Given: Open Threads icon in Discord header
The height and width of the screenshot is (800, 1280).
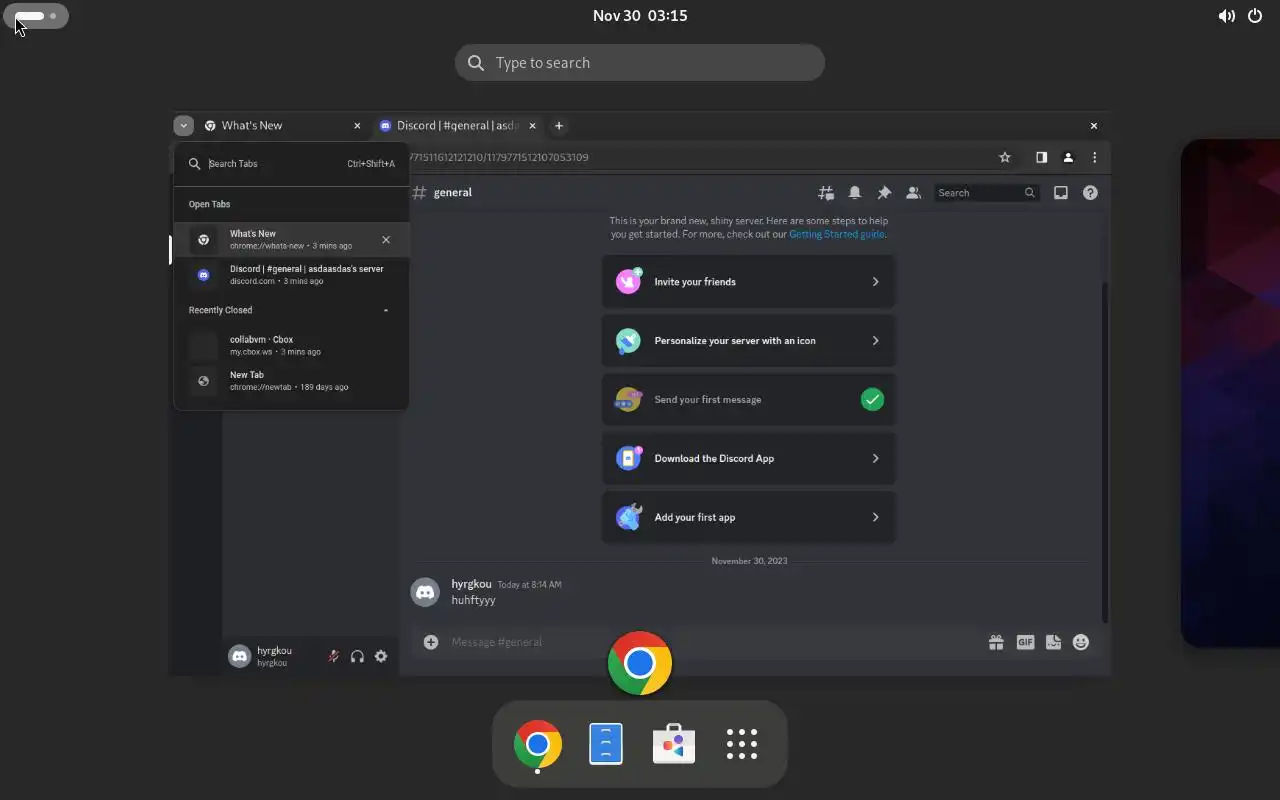Looking at the screenshot, I should (826, 193).
